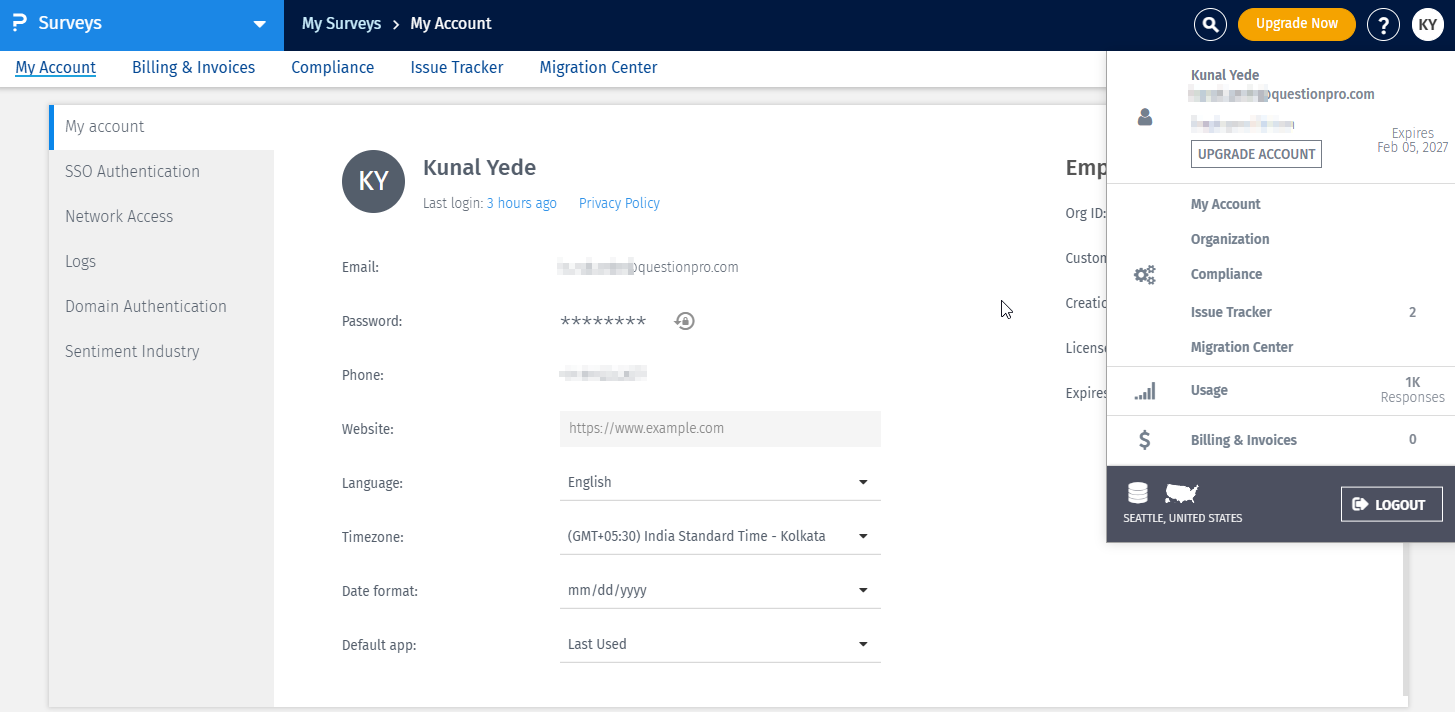The height and width of the screenshot is (712, 1455).
Task: Click the Website input field
Action: tap(720, 428)
